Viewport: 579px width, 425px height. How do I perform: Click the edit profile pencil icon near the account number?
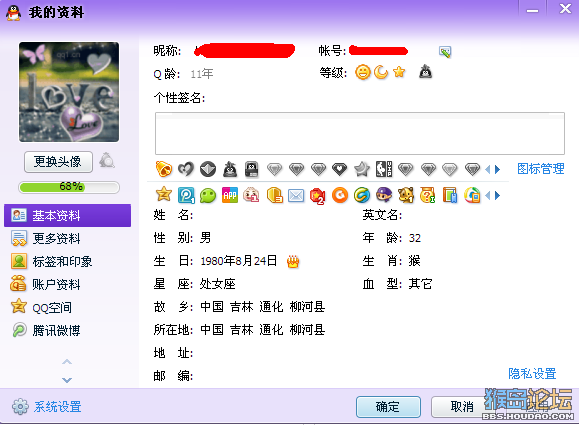(445, 52)
